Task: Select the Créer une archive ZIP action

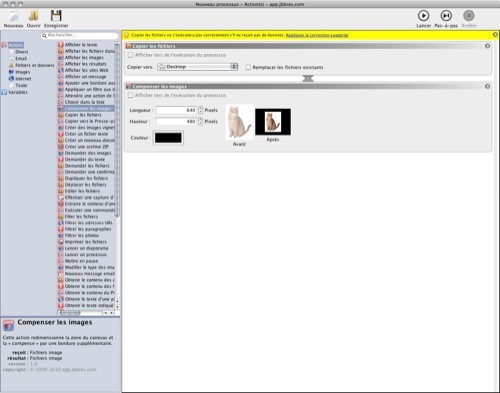Action: (x=86, y=146)
